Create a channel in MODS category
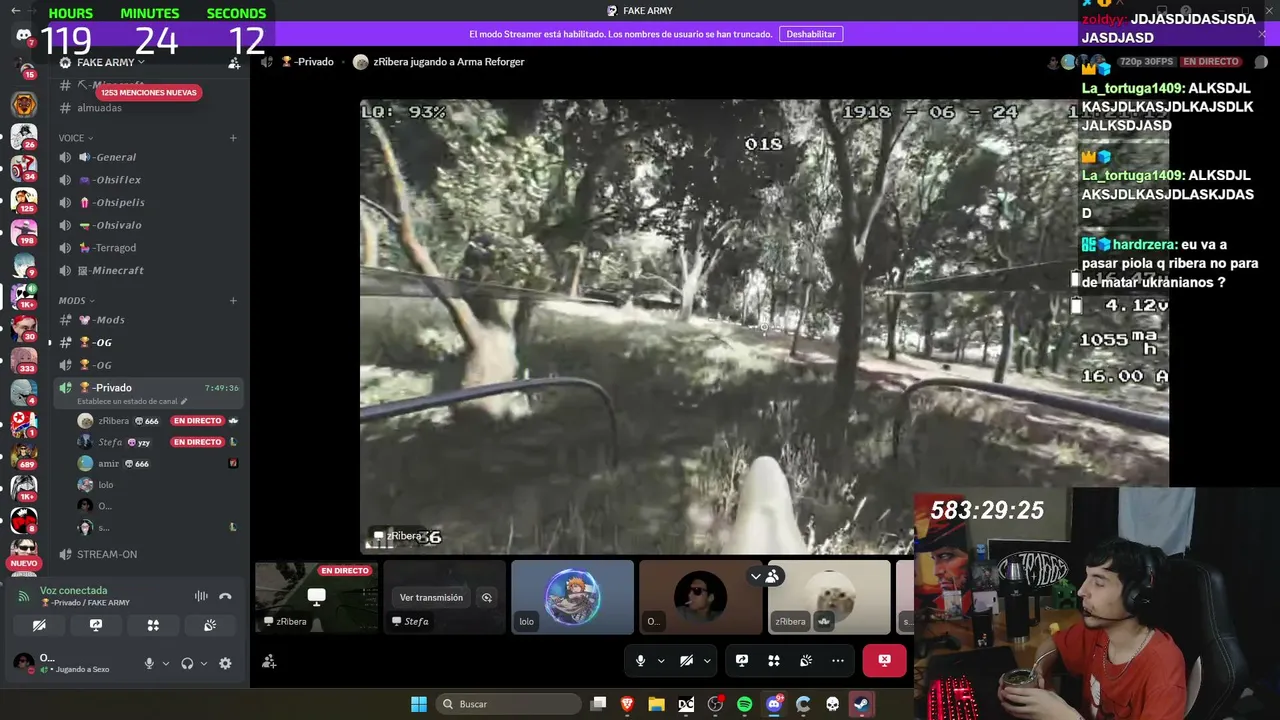This screenshot has width=1280, height=720. tap(233, 300)
